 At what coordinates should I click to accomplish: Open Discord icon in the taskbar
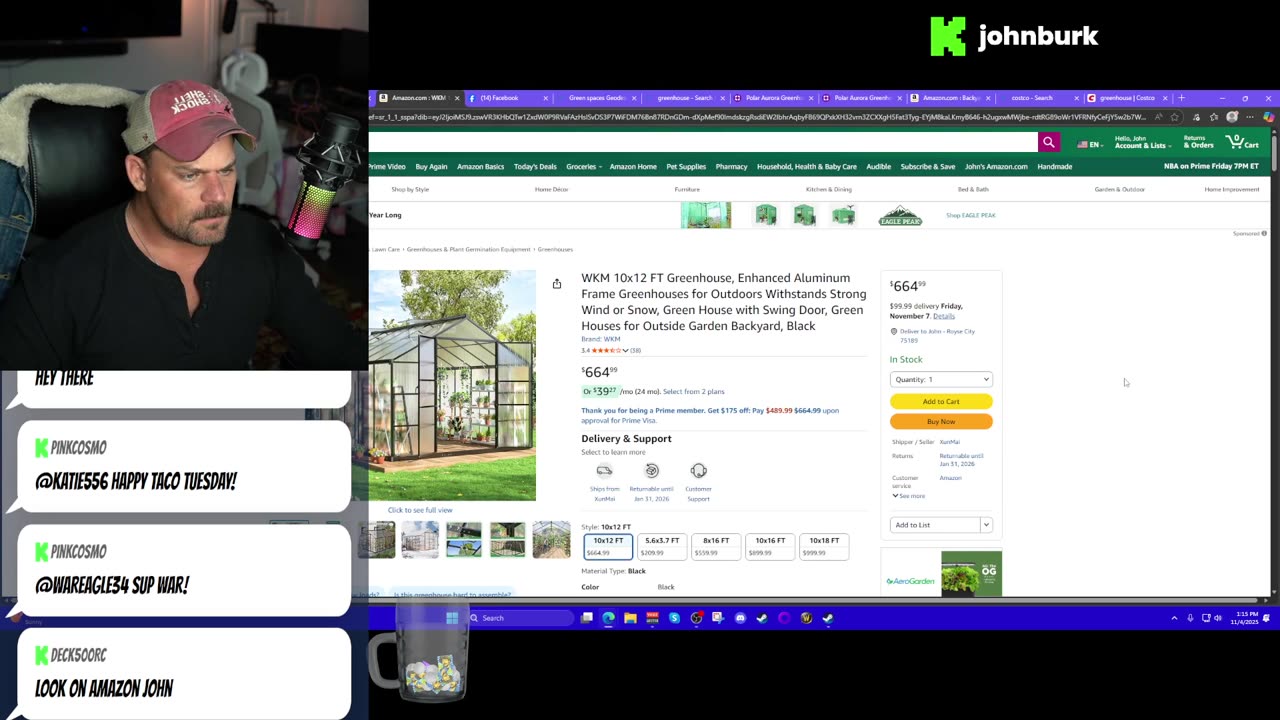740,618
